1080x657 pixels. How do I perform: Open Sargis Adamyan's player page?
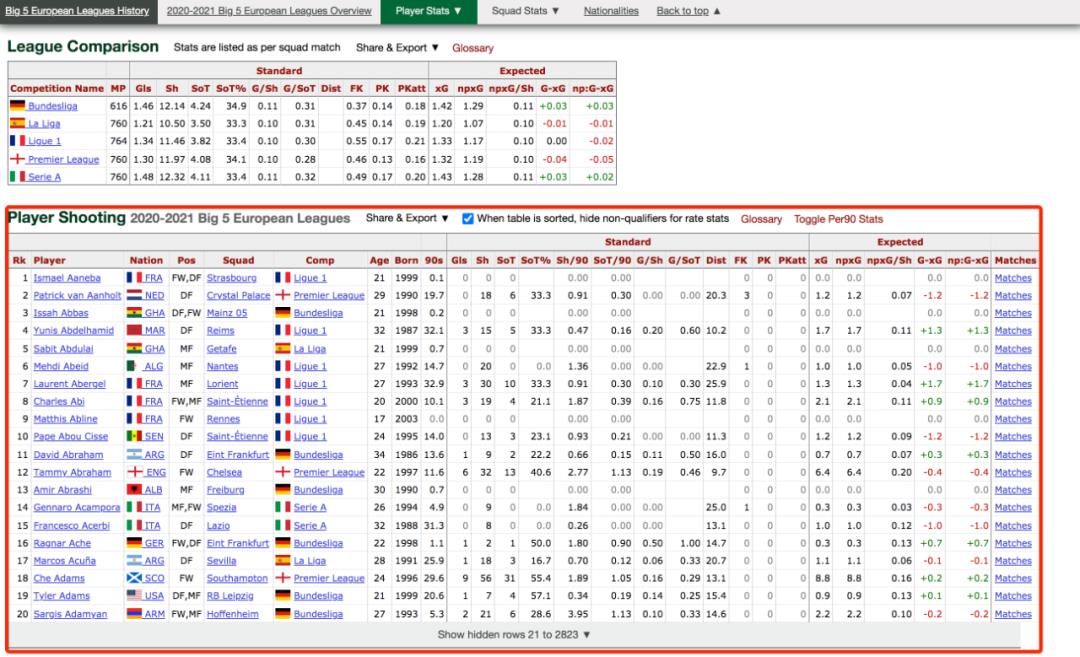(70, 614)
